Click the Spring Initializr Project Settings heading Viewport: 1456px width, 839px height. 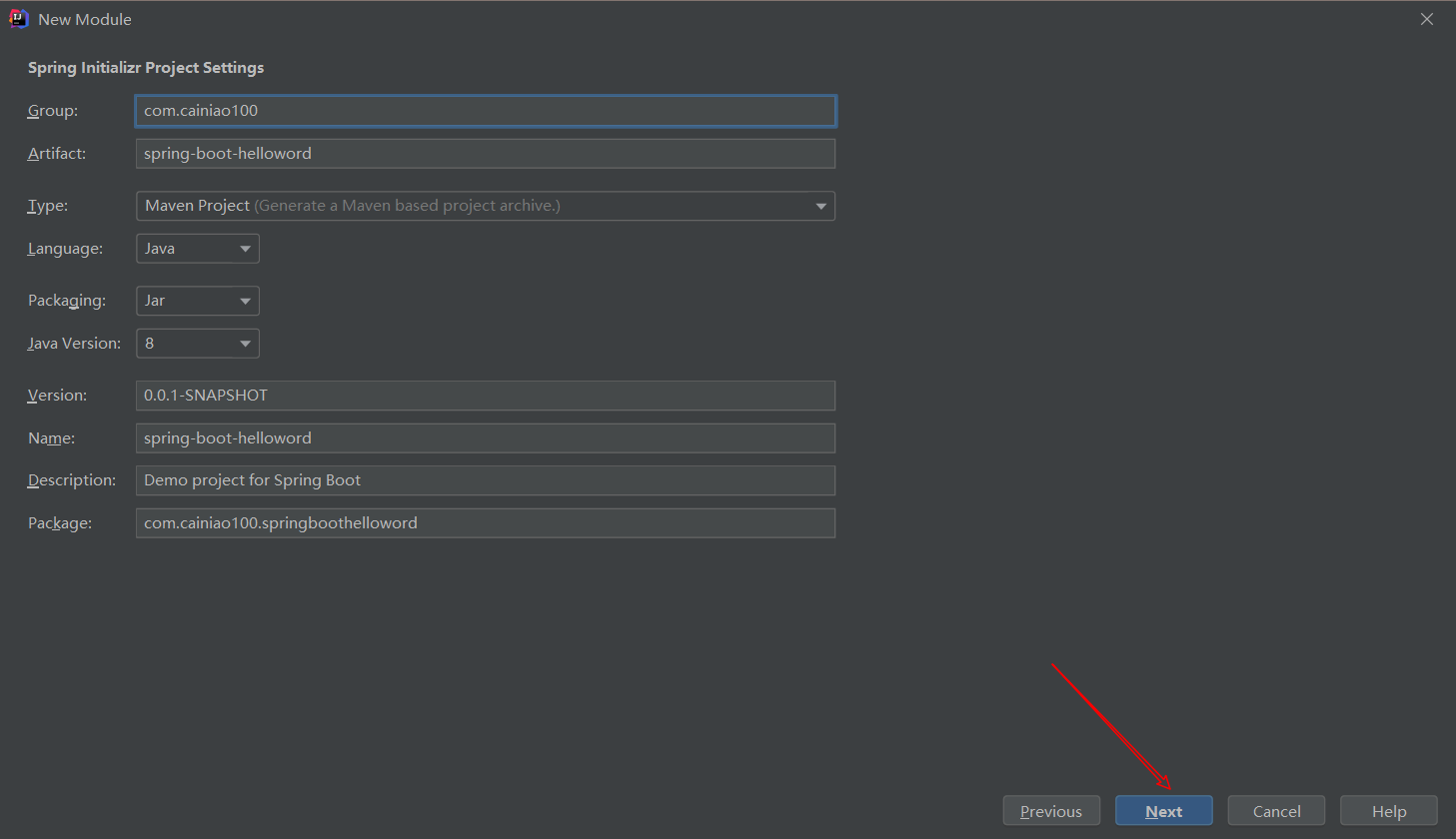(146, 68)
